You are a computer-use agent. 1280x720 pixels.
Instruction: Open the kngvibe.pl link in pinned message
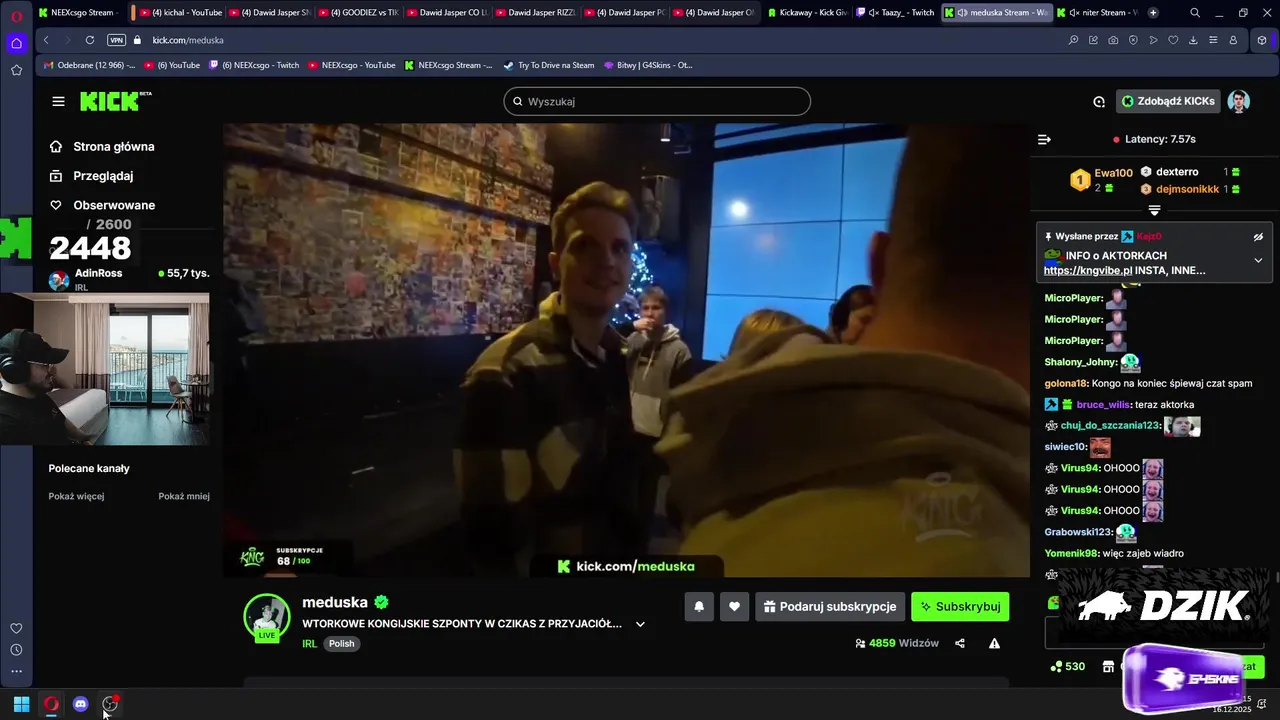[1088, 271]
